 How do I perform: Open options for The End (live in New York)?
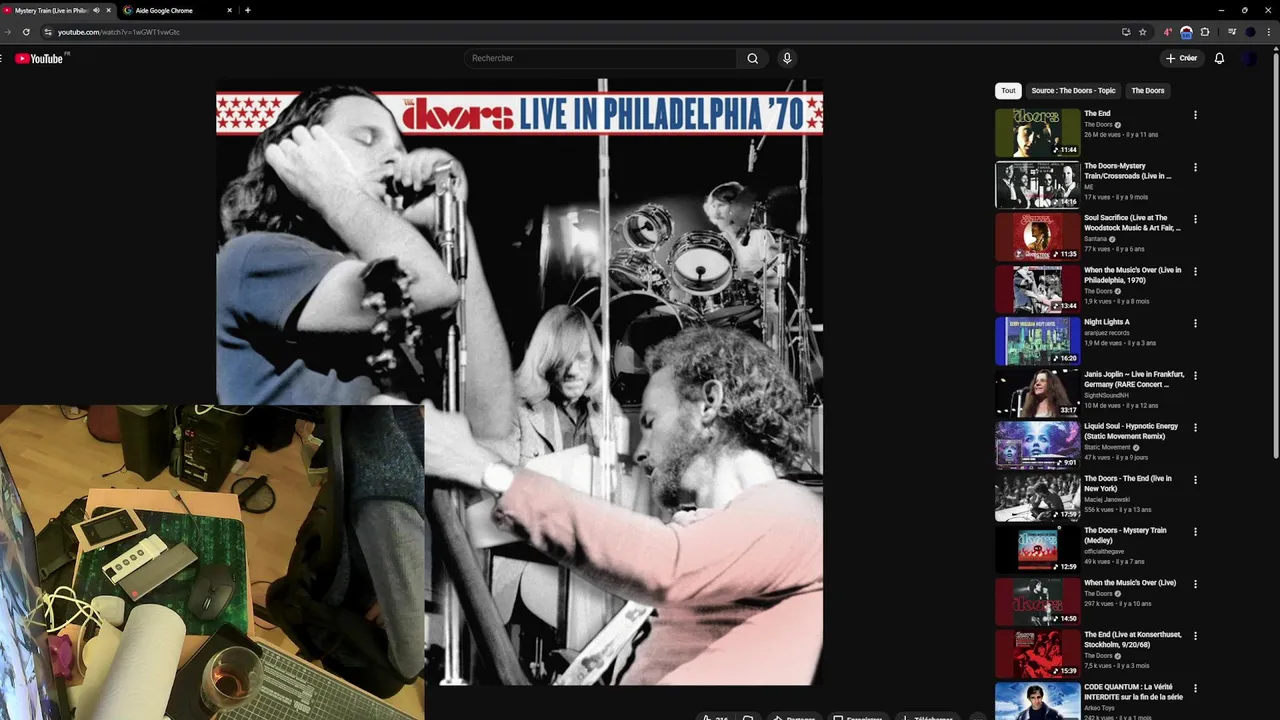1195,480
